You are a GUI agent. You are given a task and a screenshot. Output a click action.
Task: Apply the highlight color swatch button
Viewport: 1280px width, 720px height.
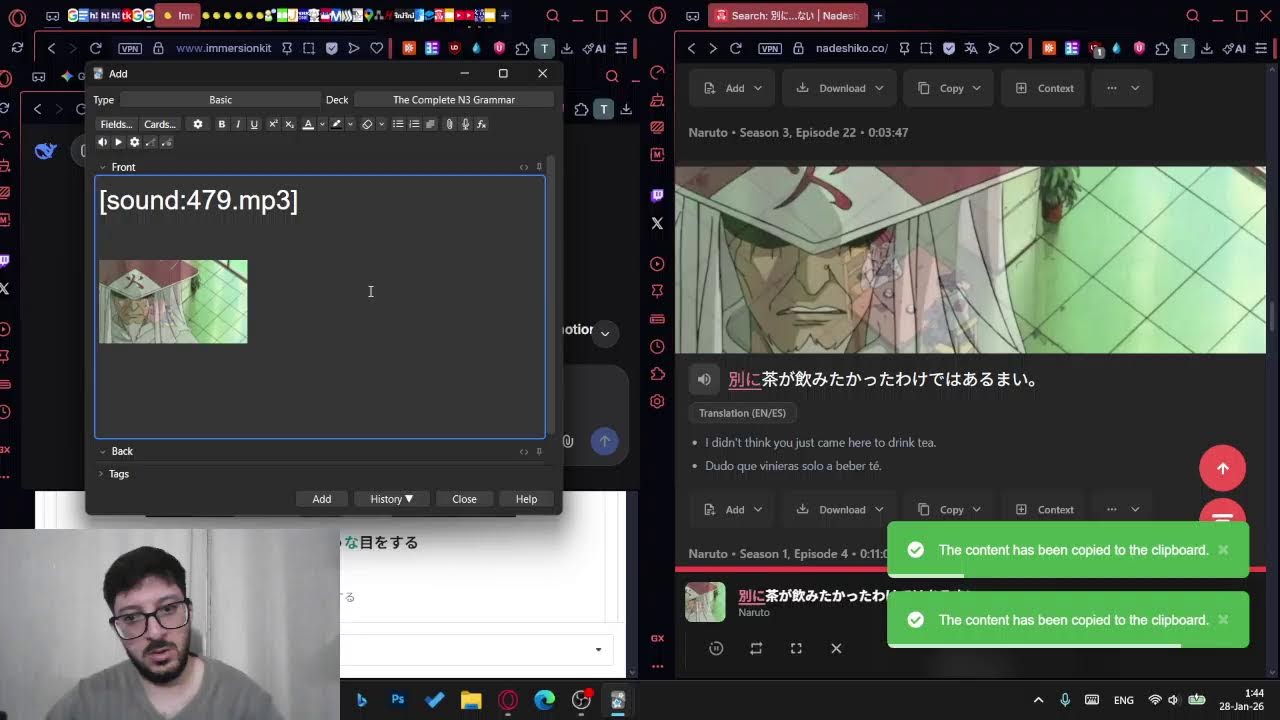coord(336,124)
